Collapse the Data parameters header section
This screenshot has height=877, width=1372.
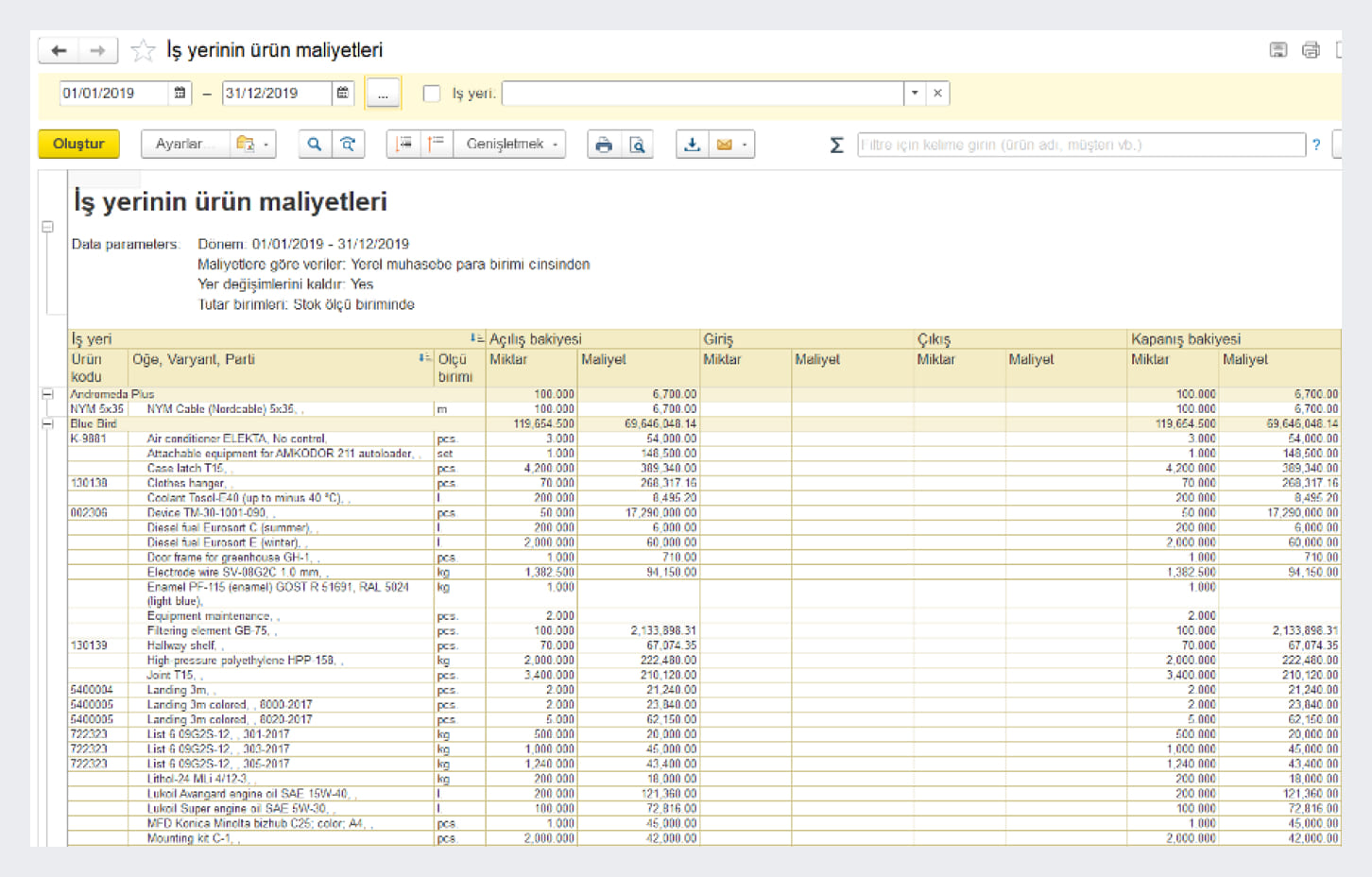47,227
